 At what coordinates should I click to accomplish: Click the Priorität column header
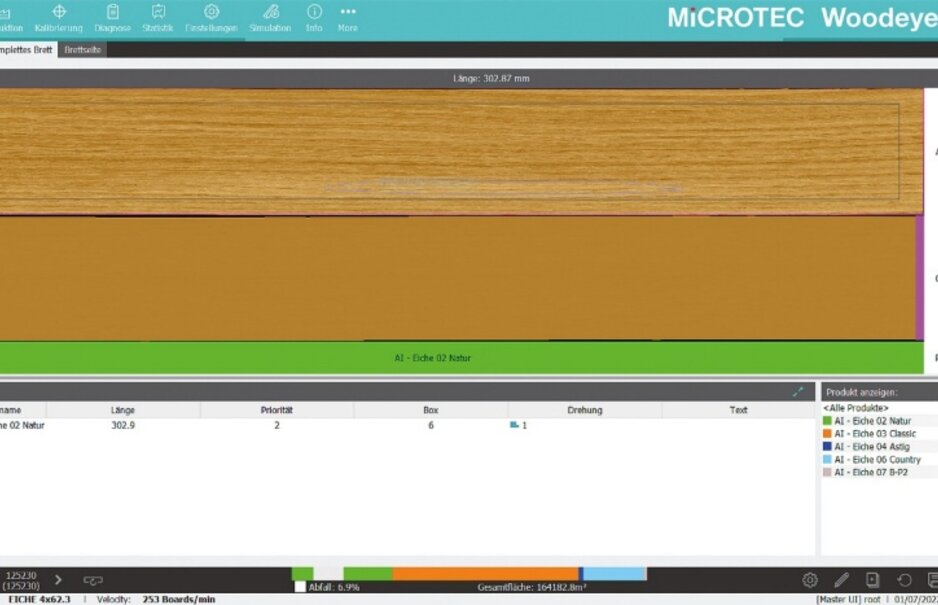coord(277,410)
